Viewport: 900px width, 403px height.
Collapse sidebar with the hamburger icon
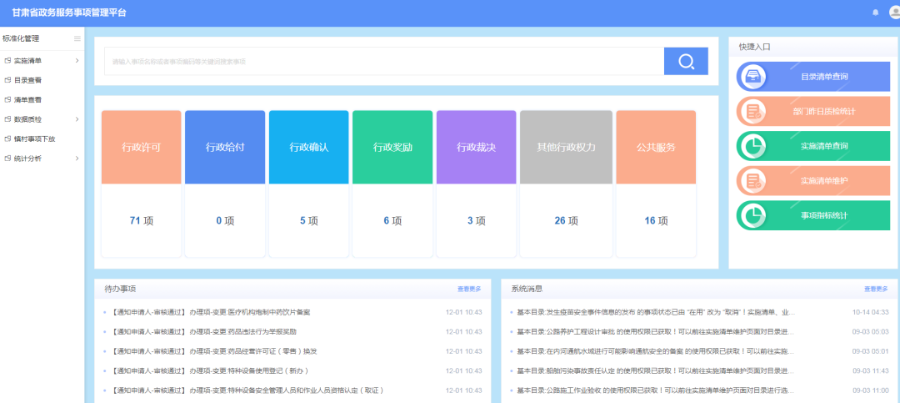[77, 39]
